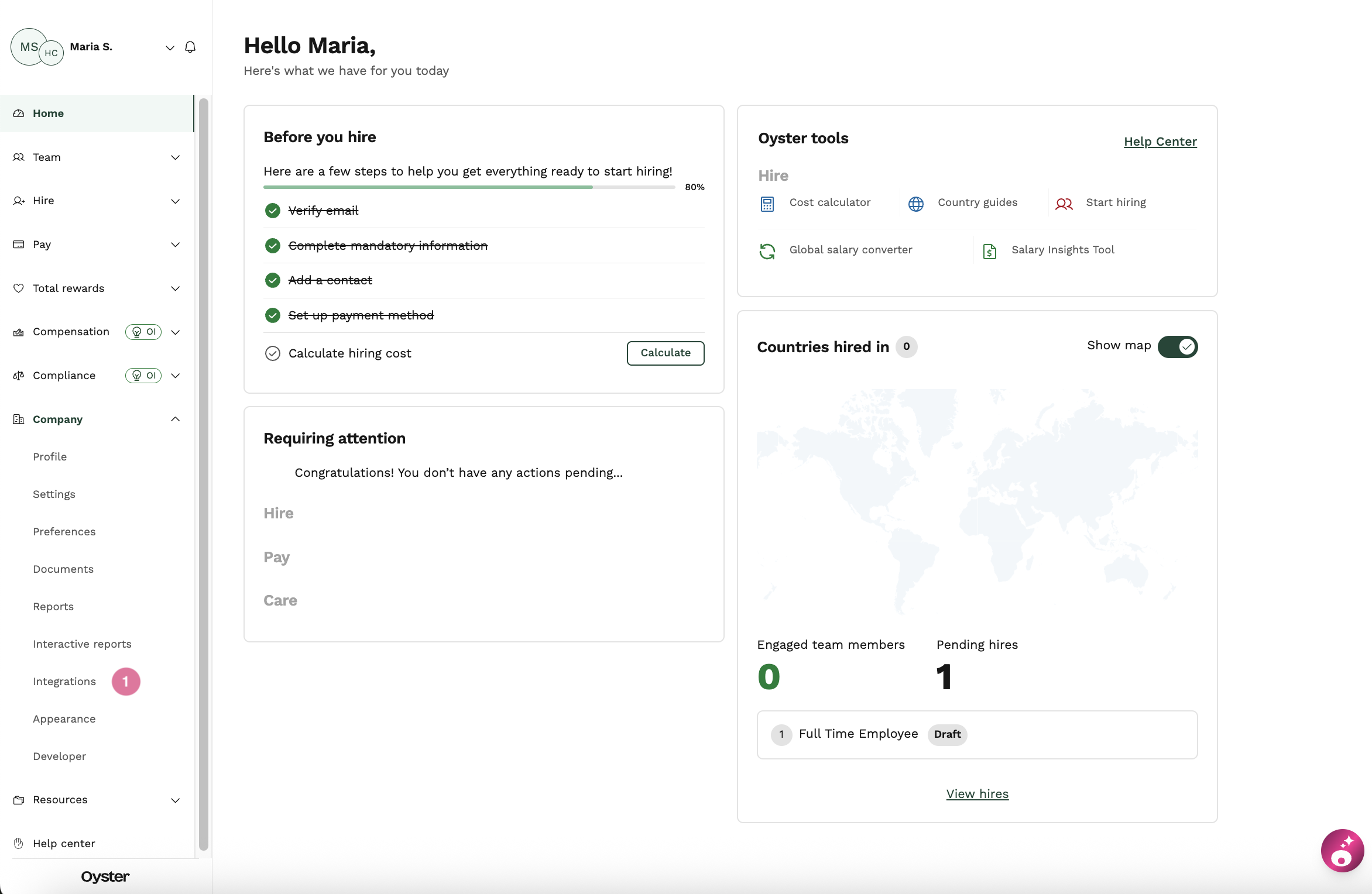
Task: Follow the View hires link
Action: pyautogui.click(x=977, y=794)
